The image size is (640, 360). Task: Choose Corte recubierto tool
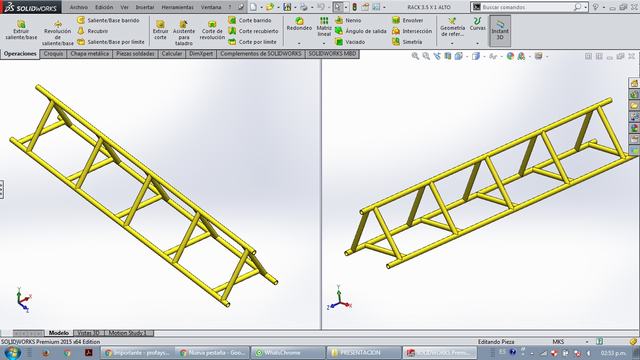click(253, 31)
